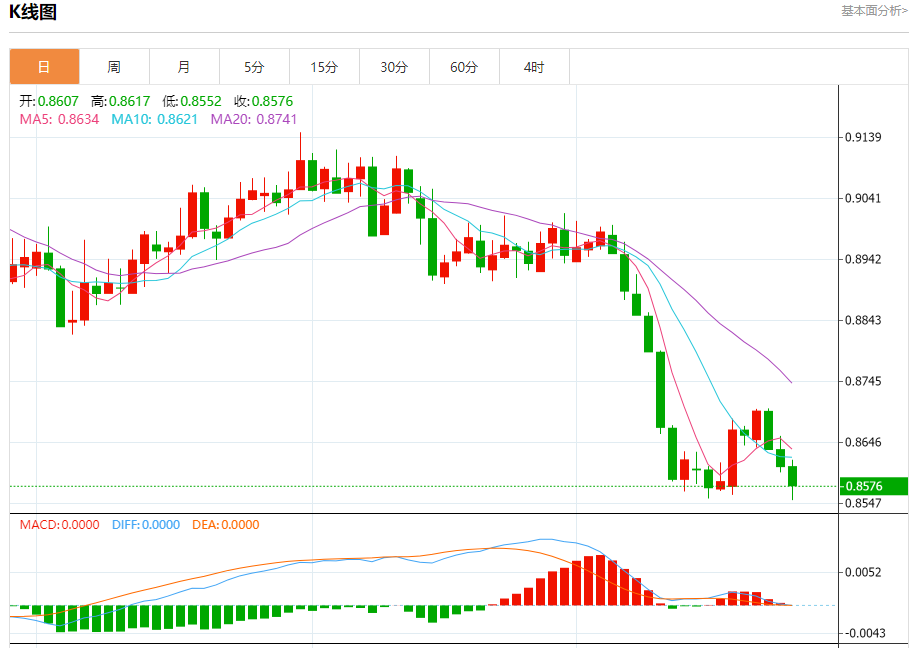Click the 高:0.8617 high value
The image size is (914, 648).
121,101
